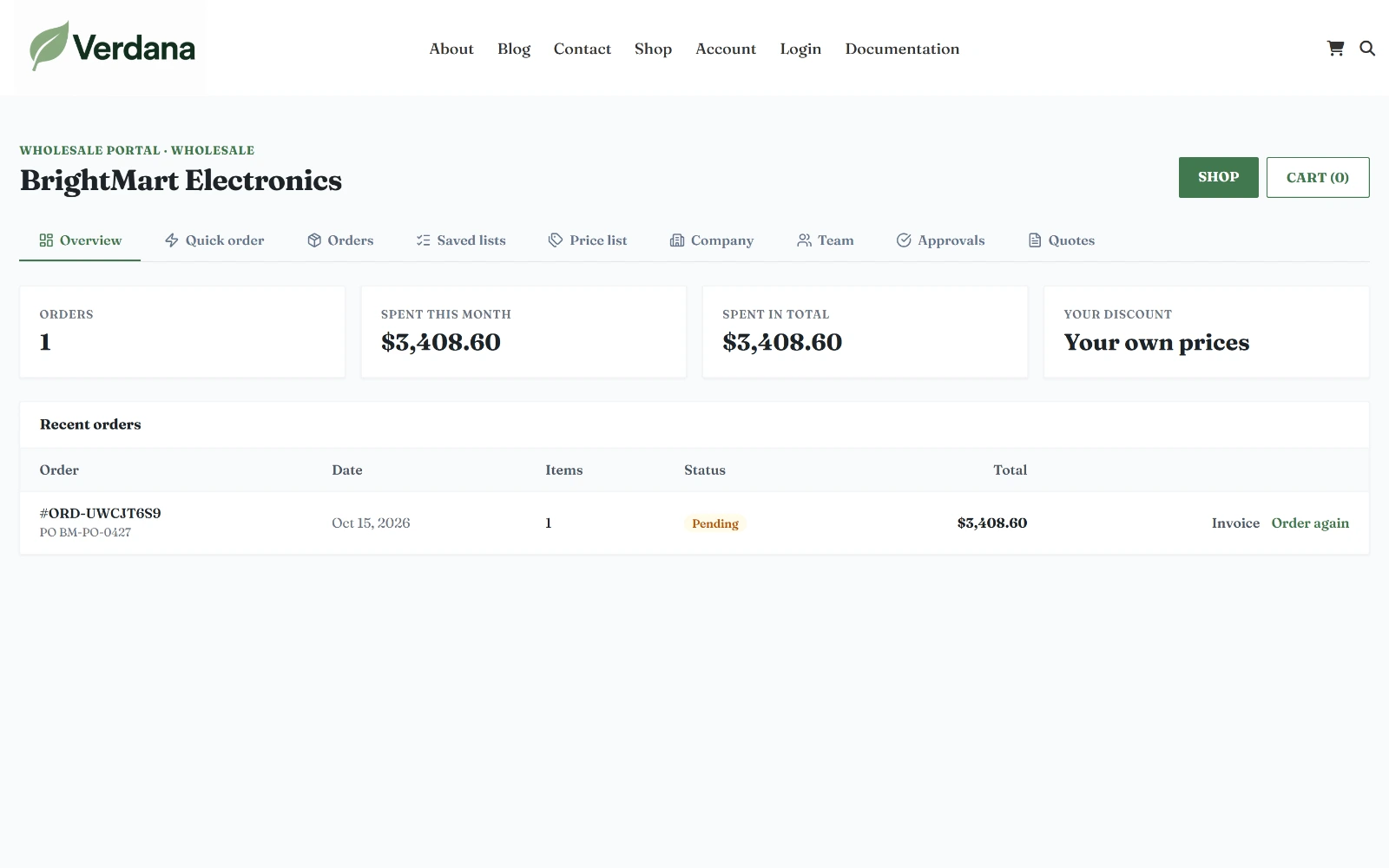Click the Verdana leaf logo
This screenshot has height=868, width=1389.
[x=110, y=48]
